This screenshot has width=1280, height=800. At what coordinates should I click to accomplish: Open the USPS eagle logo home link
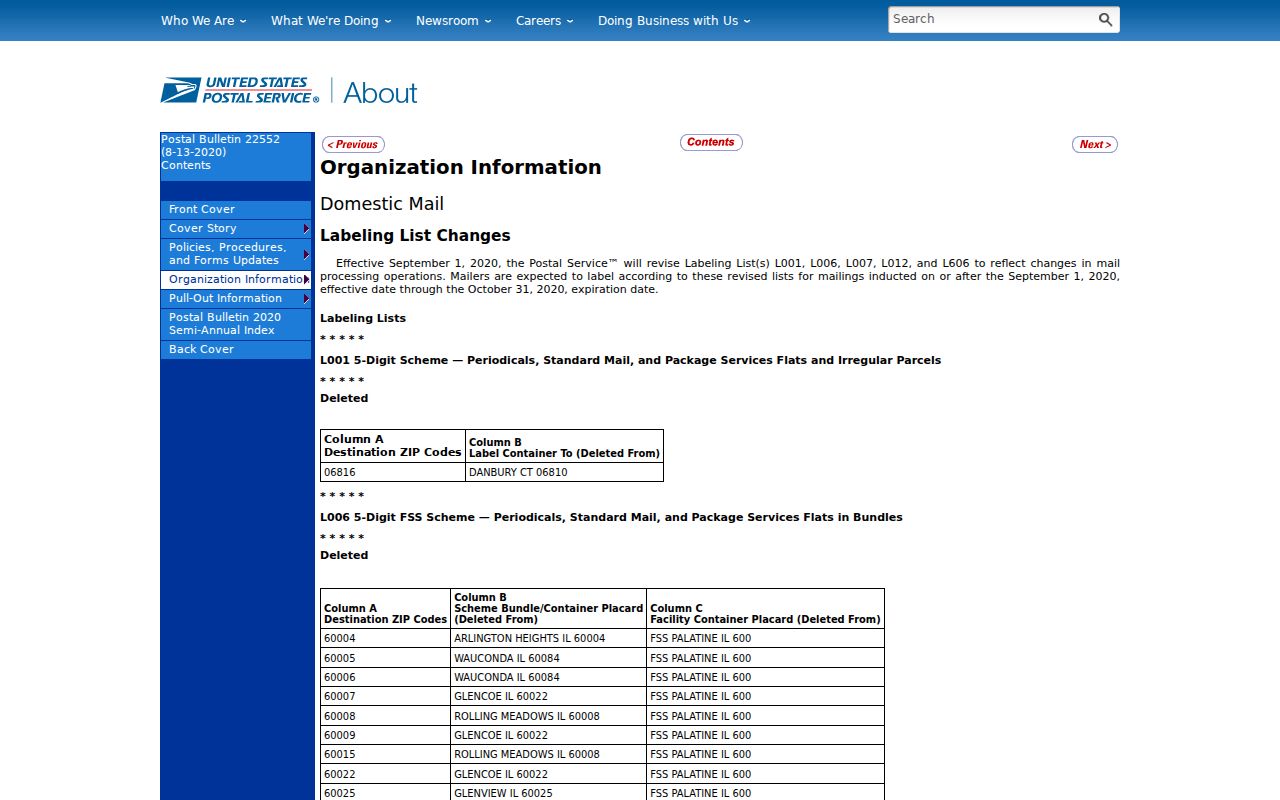pyautogui.click(x=240, y=91)
